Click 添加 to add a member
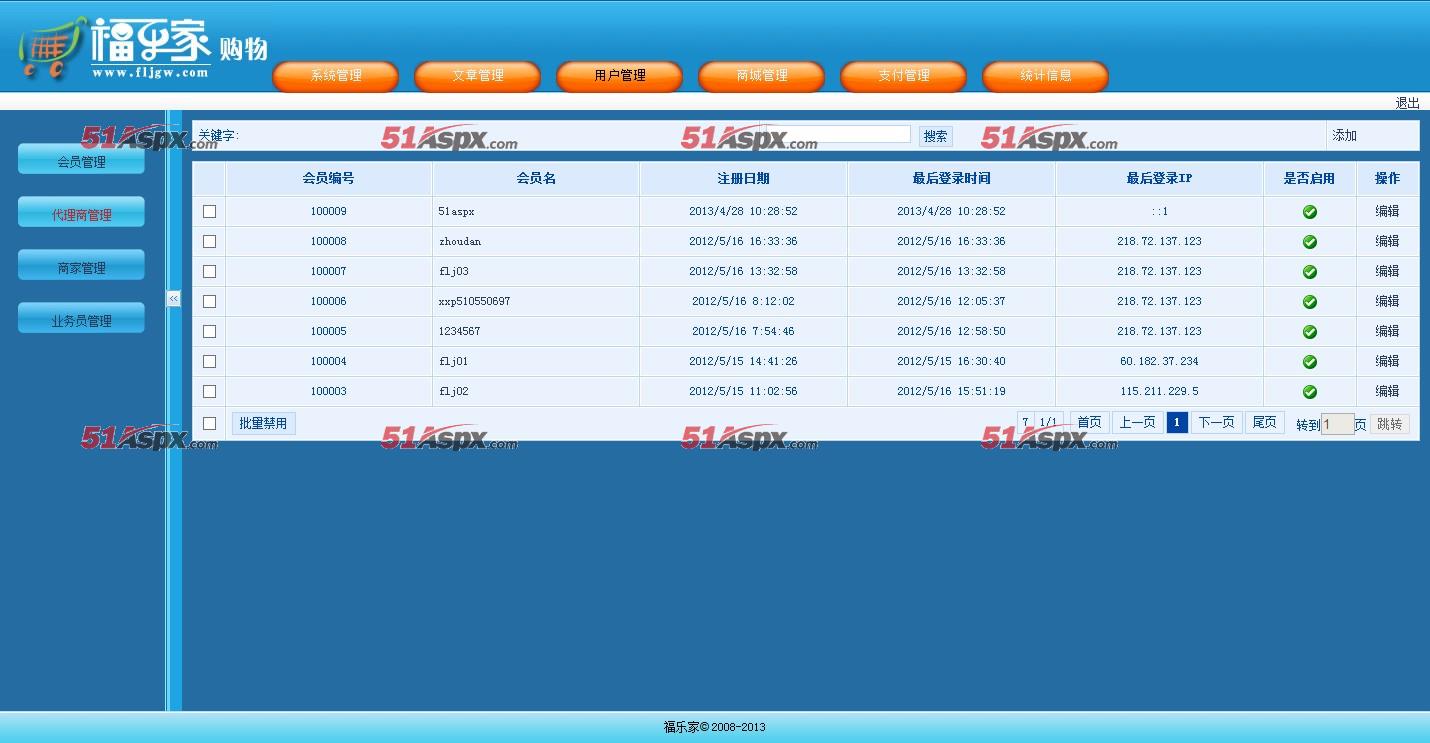The width and height of the screenshot is (1430, 743). point(1345,136)
